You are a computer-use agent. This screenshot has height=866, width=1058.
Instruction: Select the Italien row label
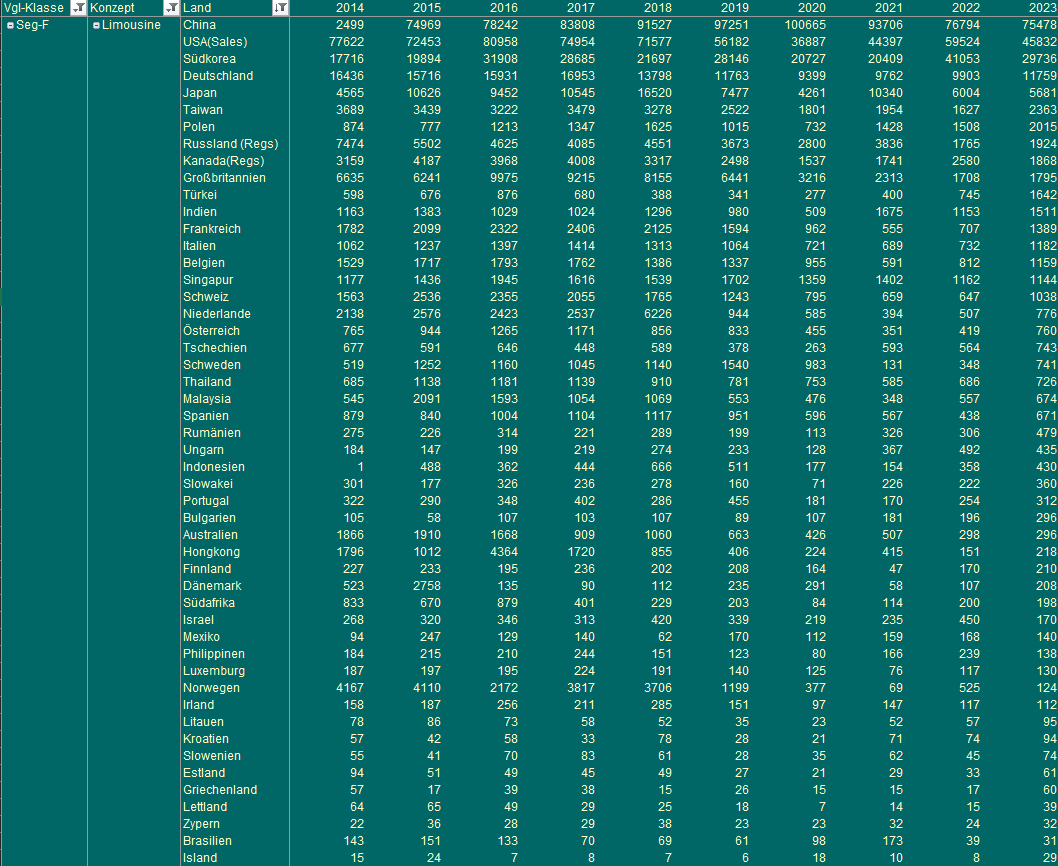coord(199,246)
